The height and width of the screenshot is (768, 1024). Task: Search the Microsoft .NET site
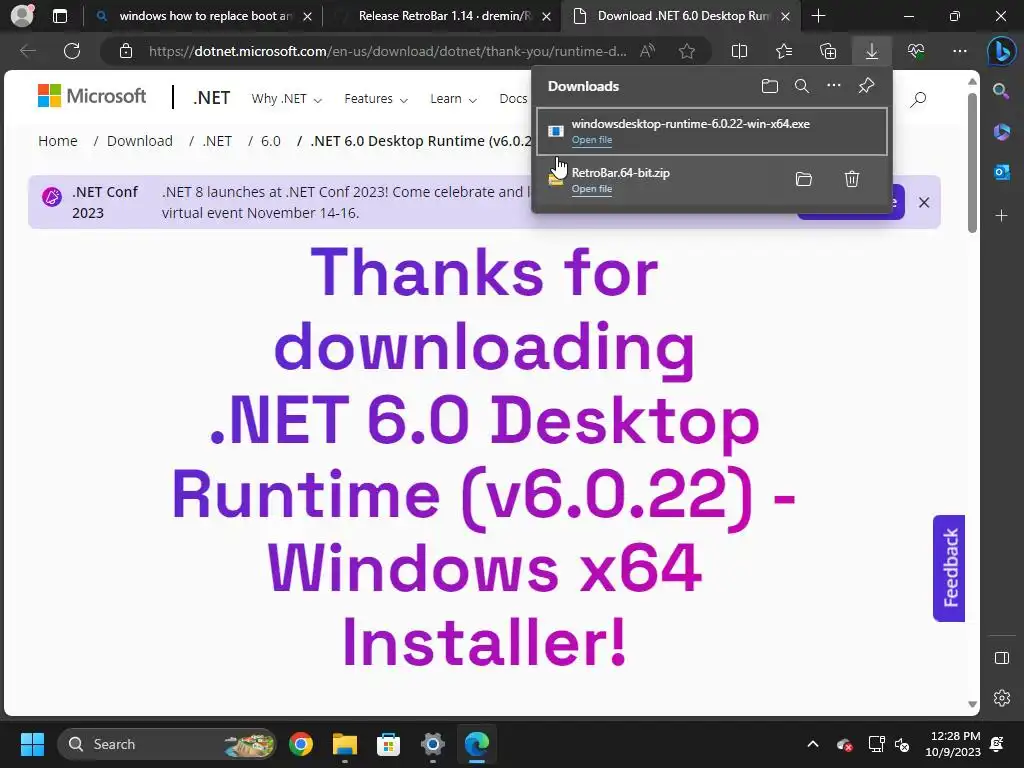pos(918,99)
